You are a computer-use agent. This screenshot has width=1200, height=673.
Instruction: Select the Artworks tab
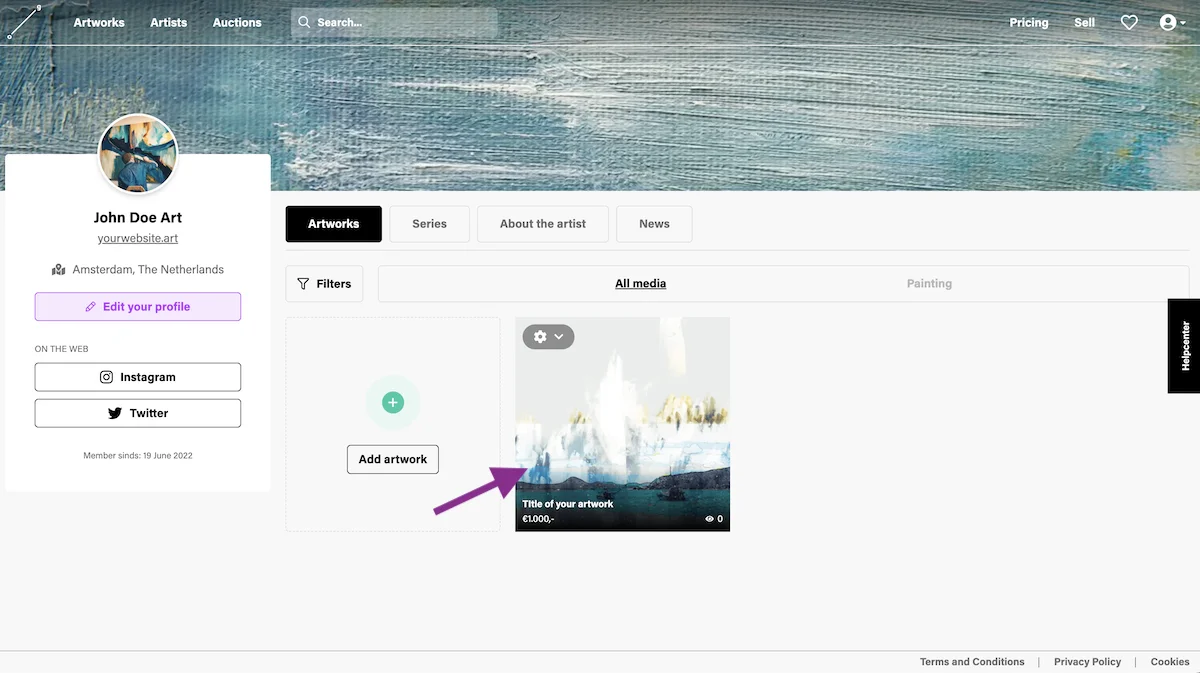pos(334,224)
